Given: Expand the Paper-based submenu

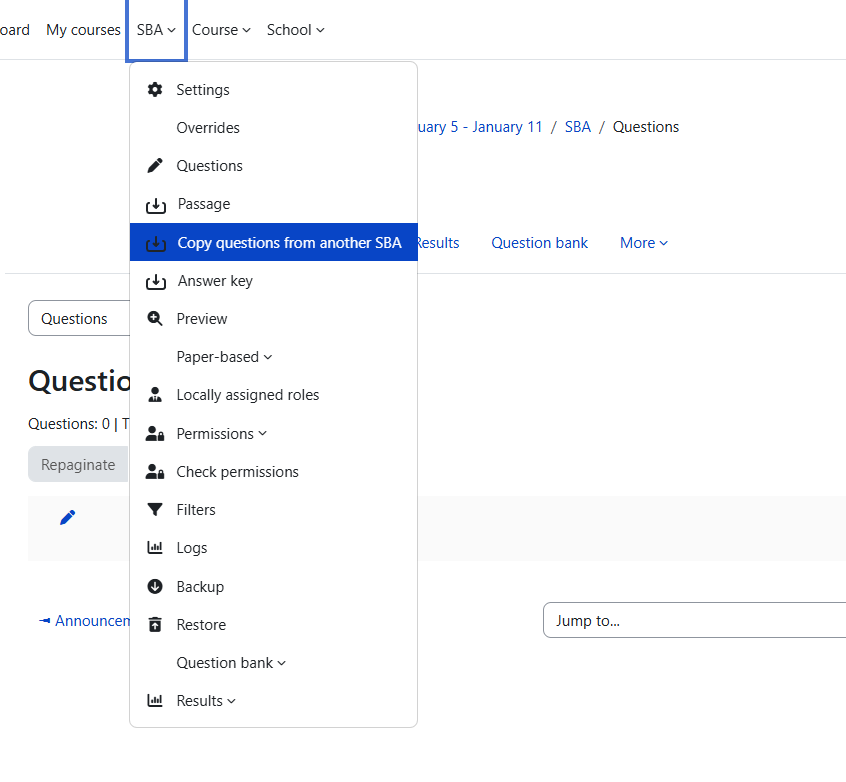Looking at the screenshot, I should (x=224, y=357).
